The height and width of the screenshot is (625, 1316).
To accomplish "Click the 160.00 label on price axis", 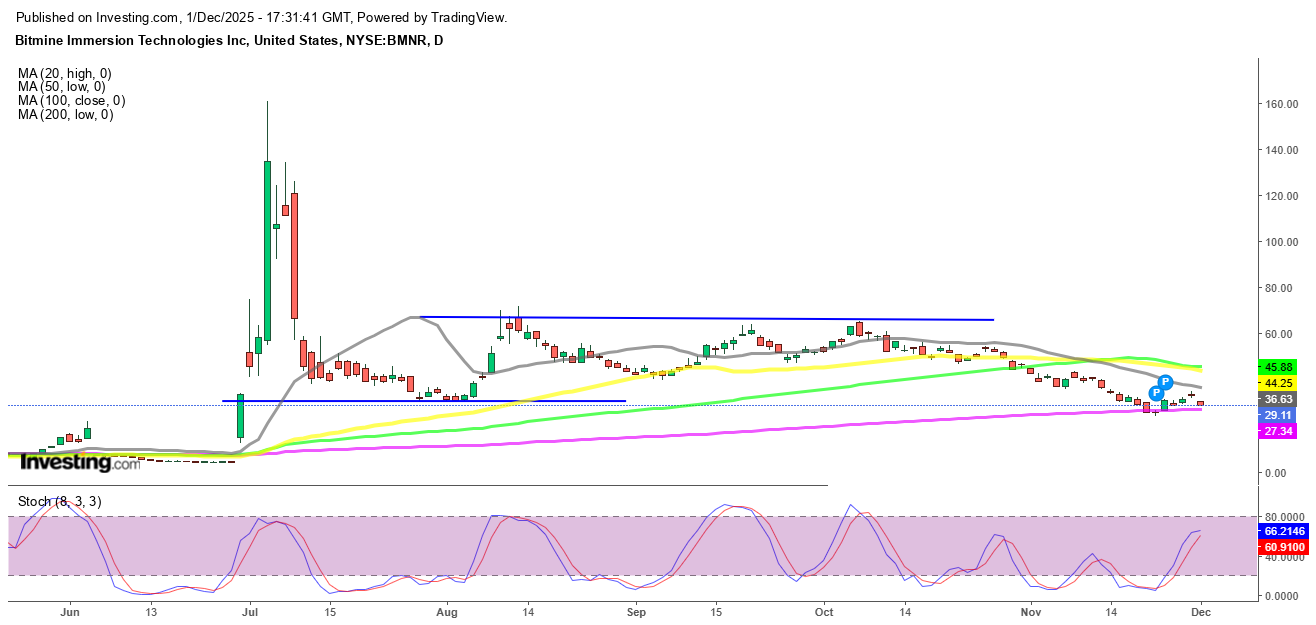I will click(x=1280, y=104).
